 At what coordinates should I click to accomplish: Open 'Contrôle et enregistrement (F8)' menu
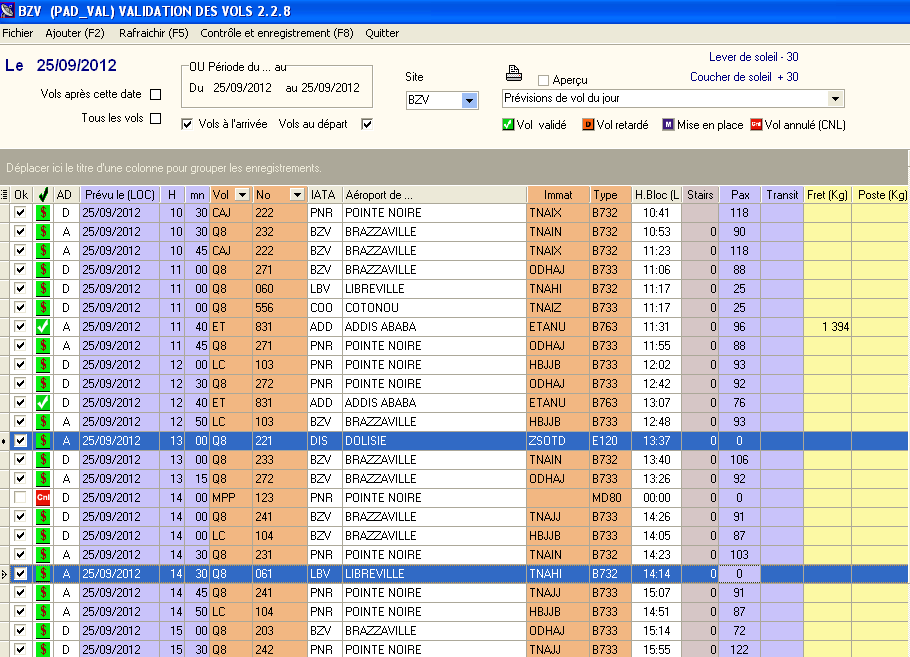pos(277,33)
